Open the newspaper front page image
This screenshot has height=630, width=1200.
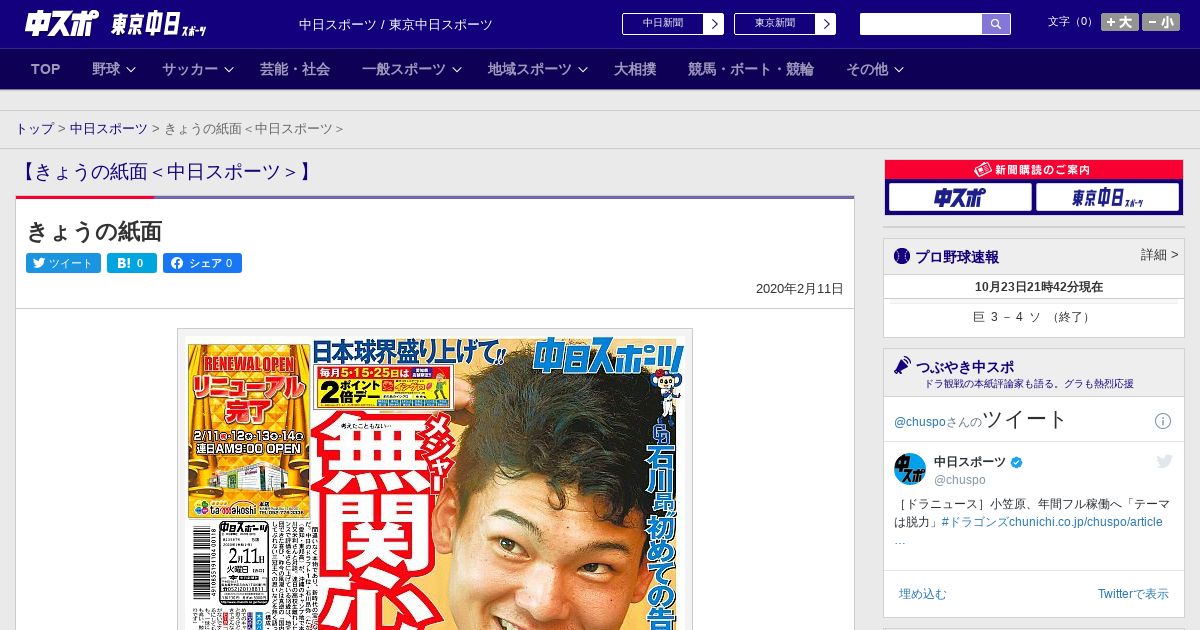[435, 480]
